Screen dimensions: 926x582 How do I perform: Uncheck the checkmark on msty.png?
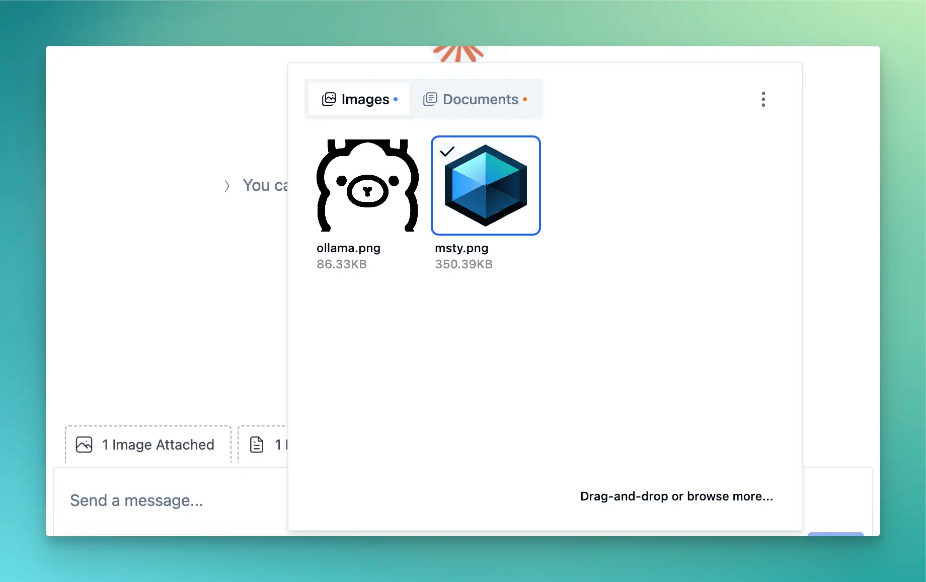tap(447, 151)
